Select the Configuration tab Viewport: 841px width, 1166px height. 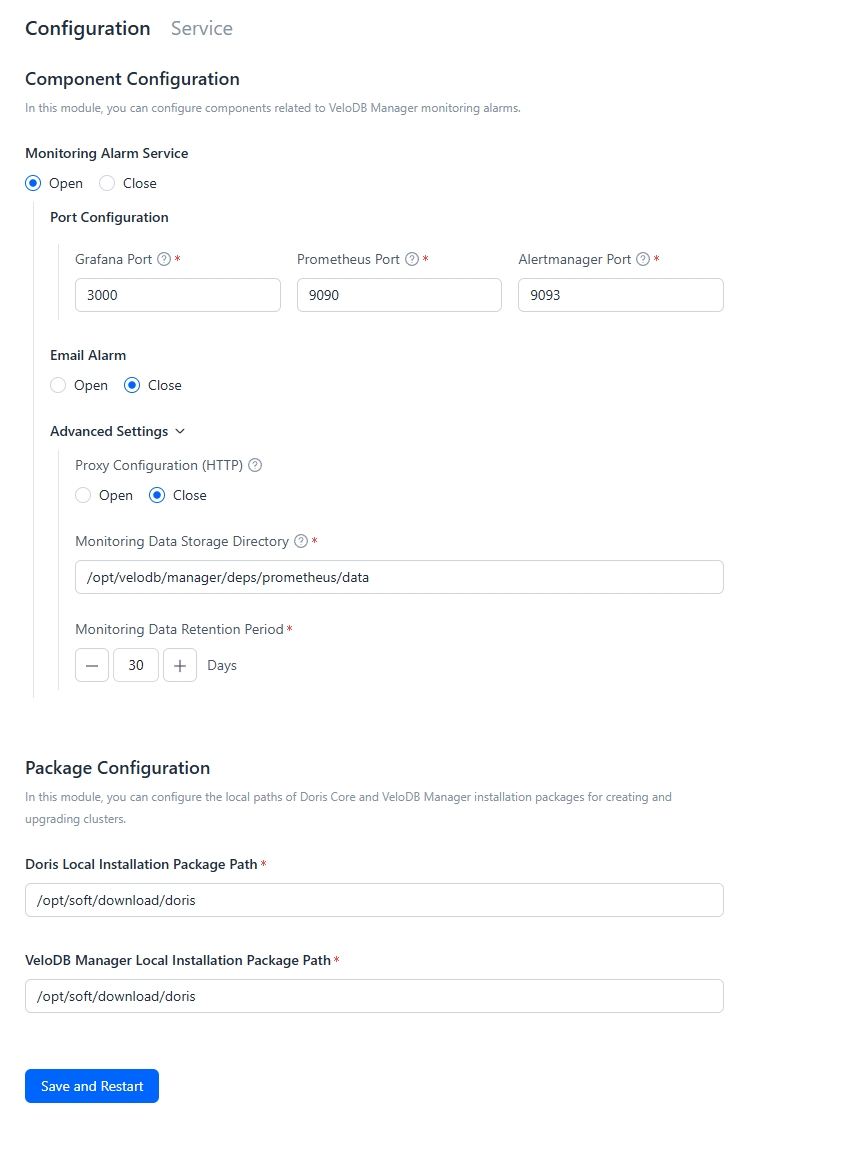click(87, 28)
